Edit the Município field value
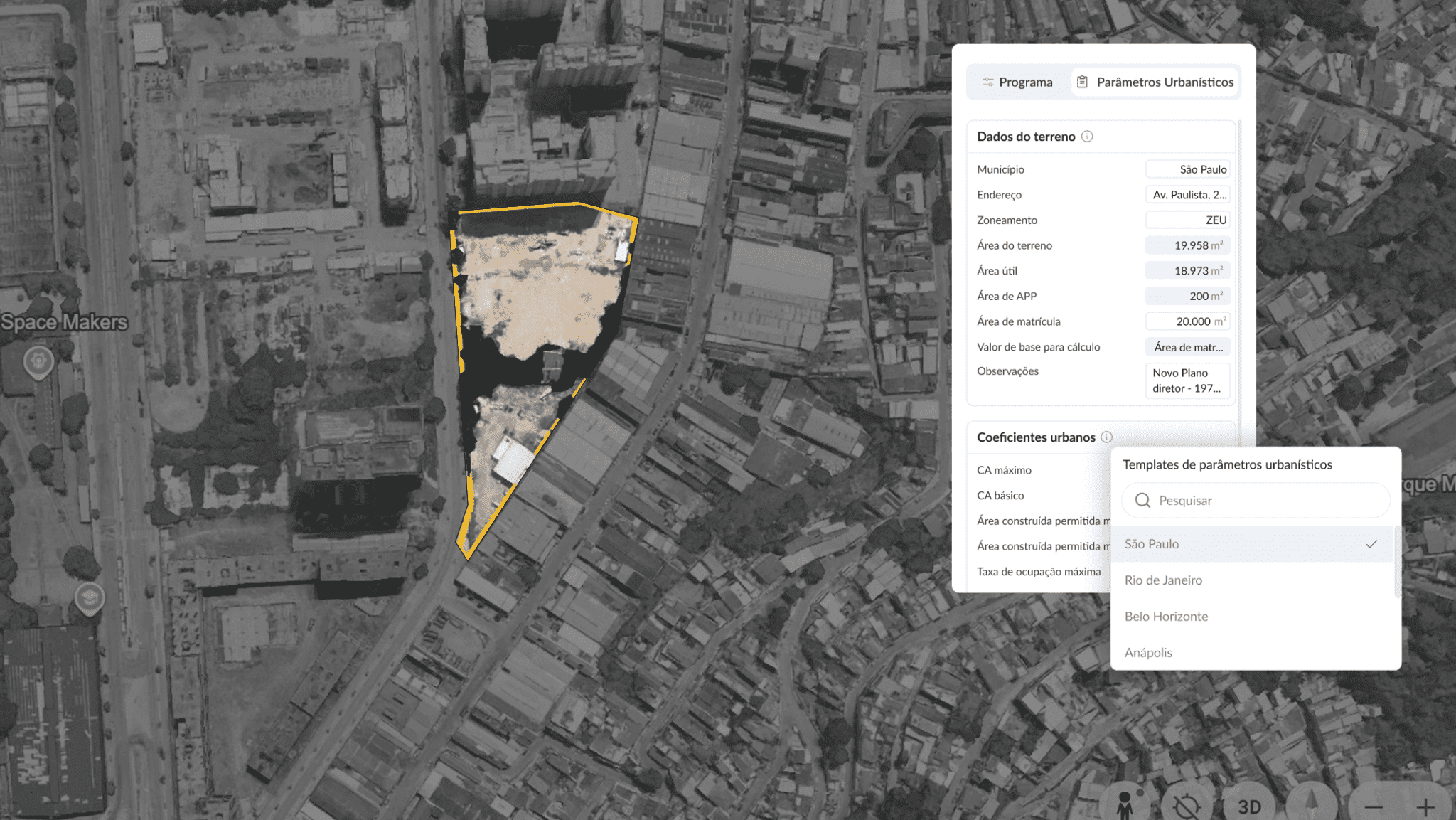This screenshot has width=1456, height=820. [x=1187, y=169]
